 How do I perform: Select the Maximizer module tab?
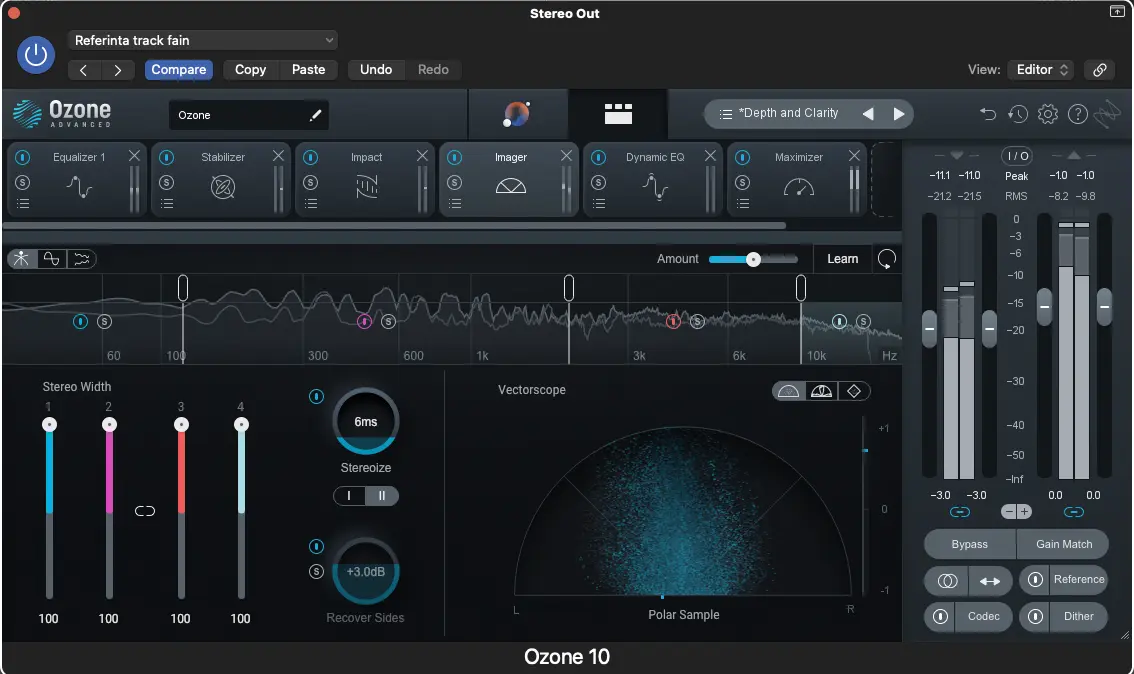pos(798,178)
